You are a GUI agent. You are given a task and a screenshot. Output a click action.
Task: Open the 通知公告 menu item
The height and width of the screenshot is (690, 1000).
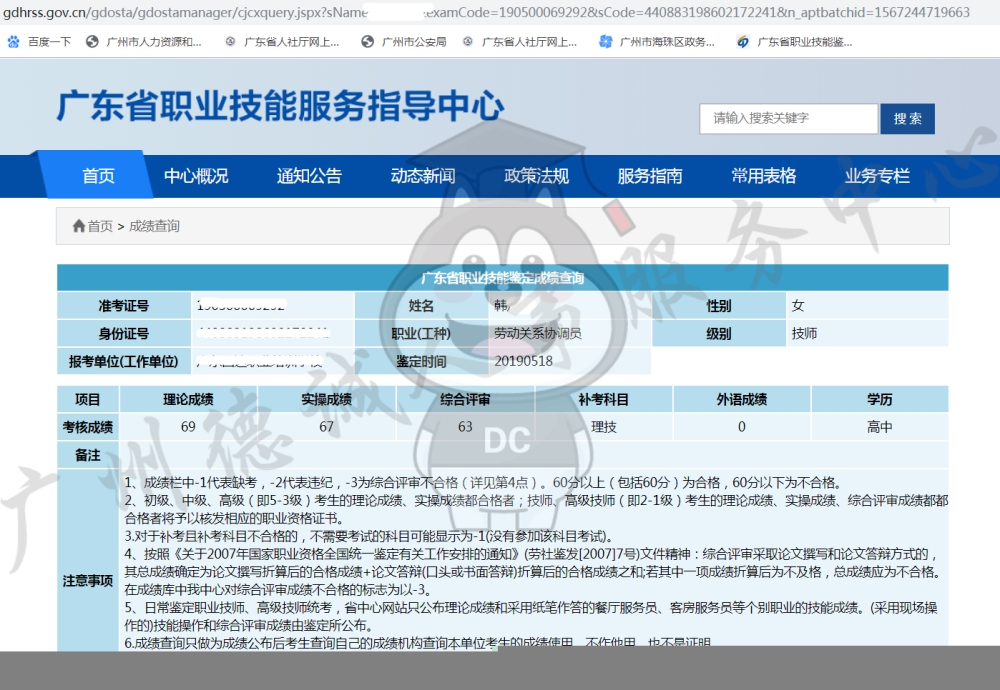(309, 176)
